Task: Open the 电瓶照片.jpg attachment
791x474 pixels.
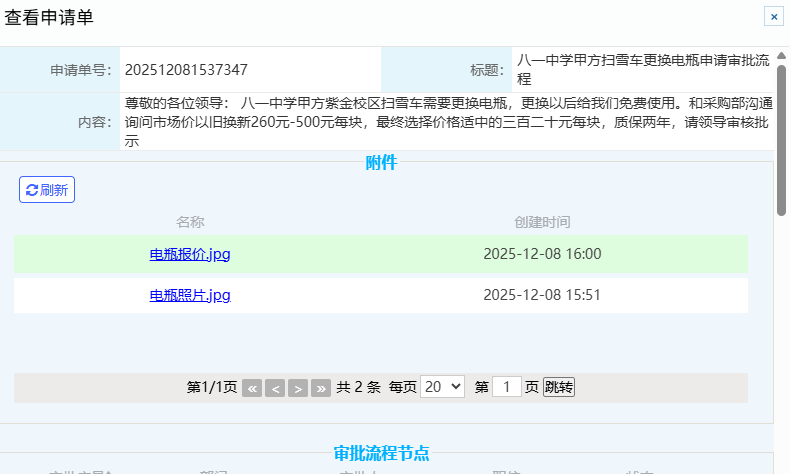Action: [190, 295]
